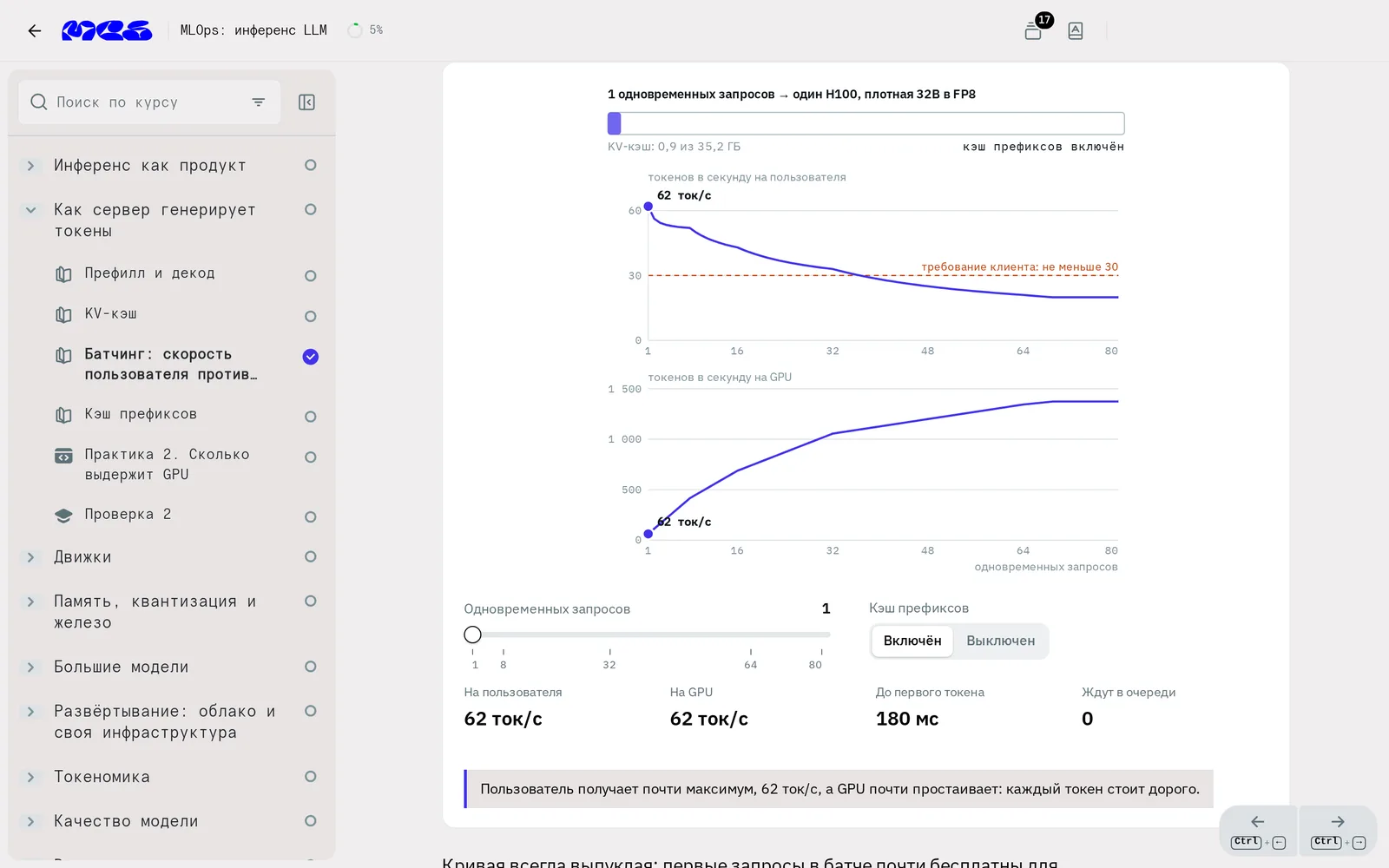Expand Инференс как продукт section
Image resolution: width=1389 pixels, height=868 pixels.
pos(31,166)
